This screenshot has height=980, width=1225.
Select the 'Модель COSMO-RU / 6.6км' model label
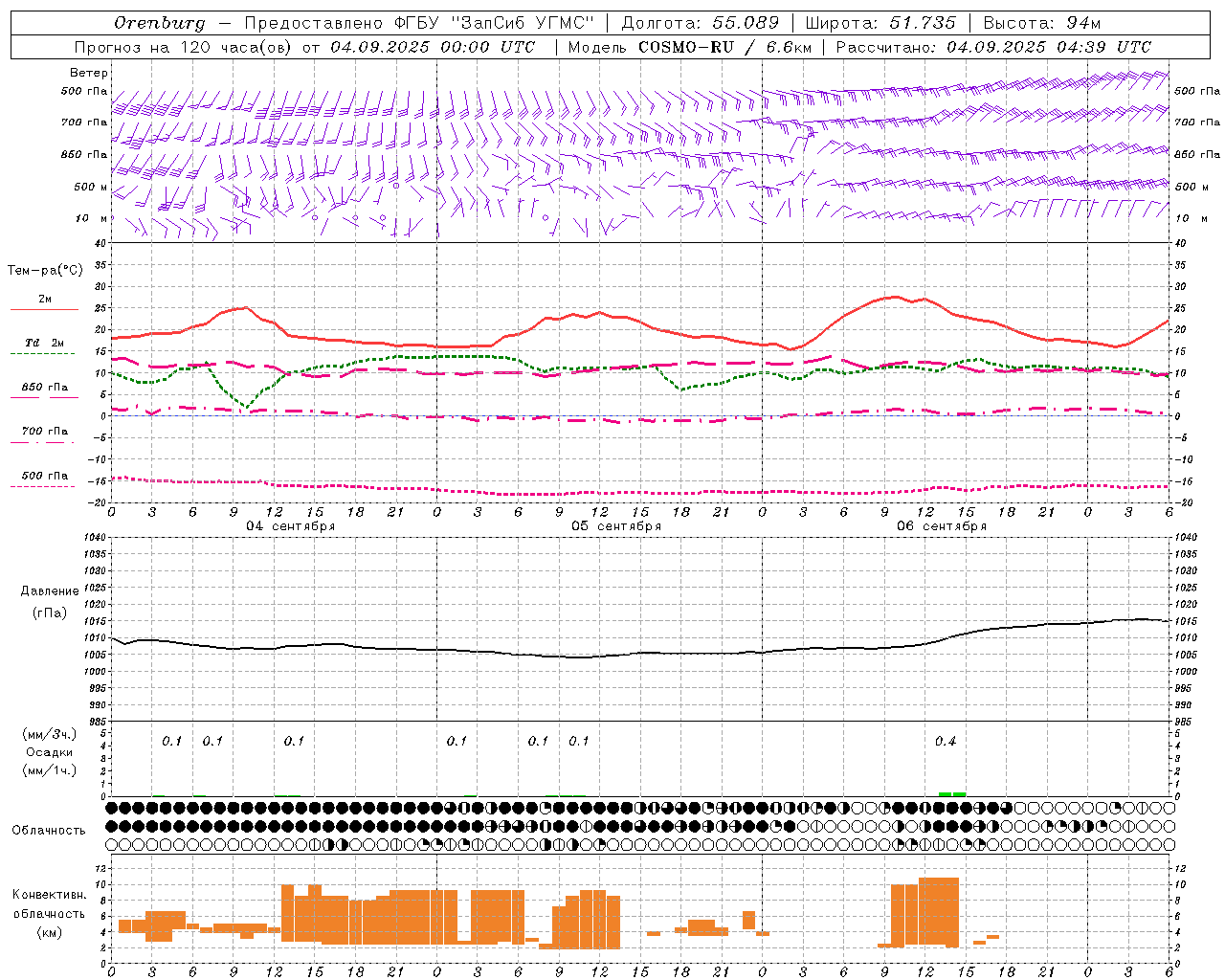point(689,47)
